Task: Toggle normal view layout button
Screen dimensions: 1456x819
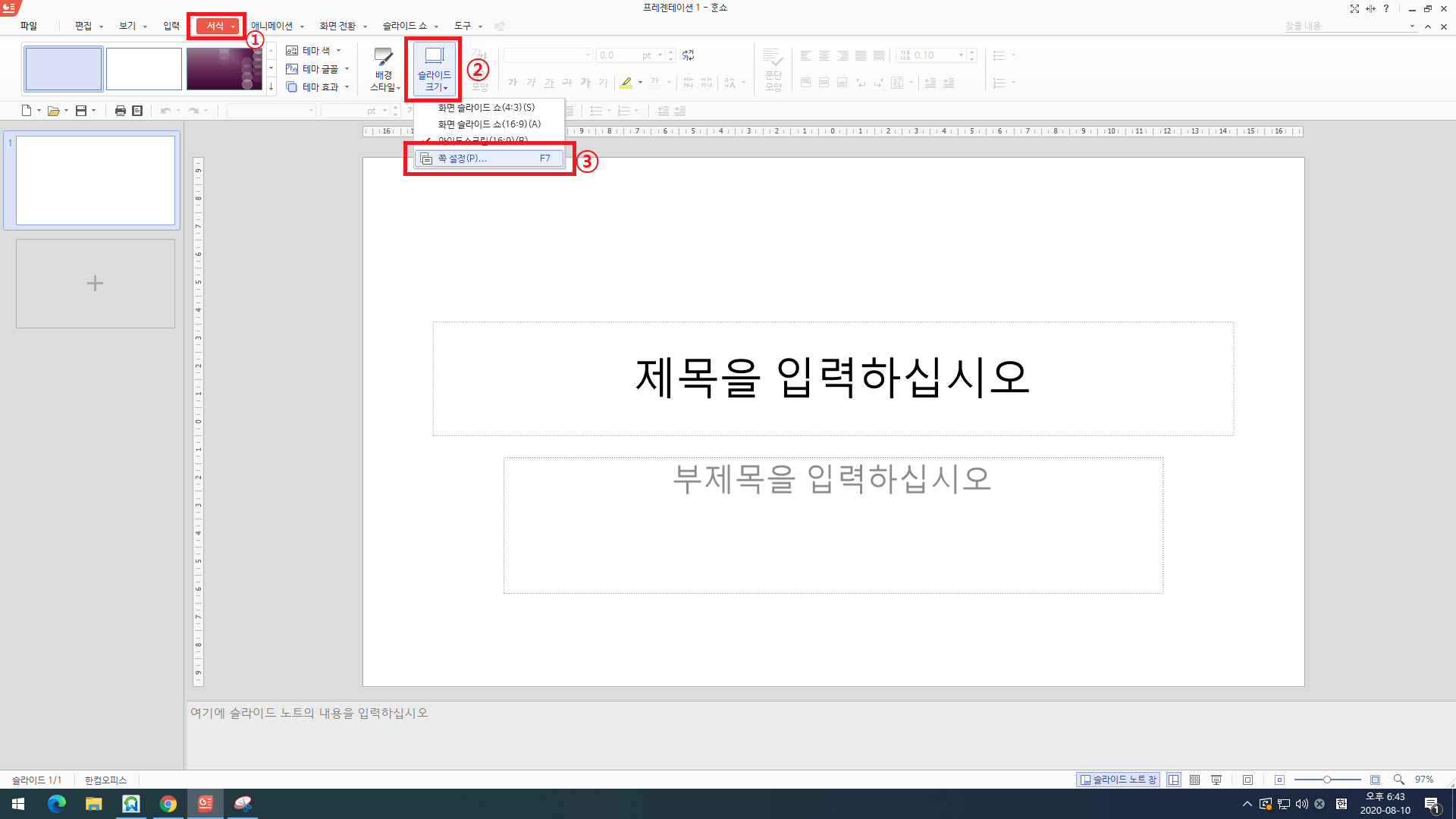Action: pos(1173,780)
